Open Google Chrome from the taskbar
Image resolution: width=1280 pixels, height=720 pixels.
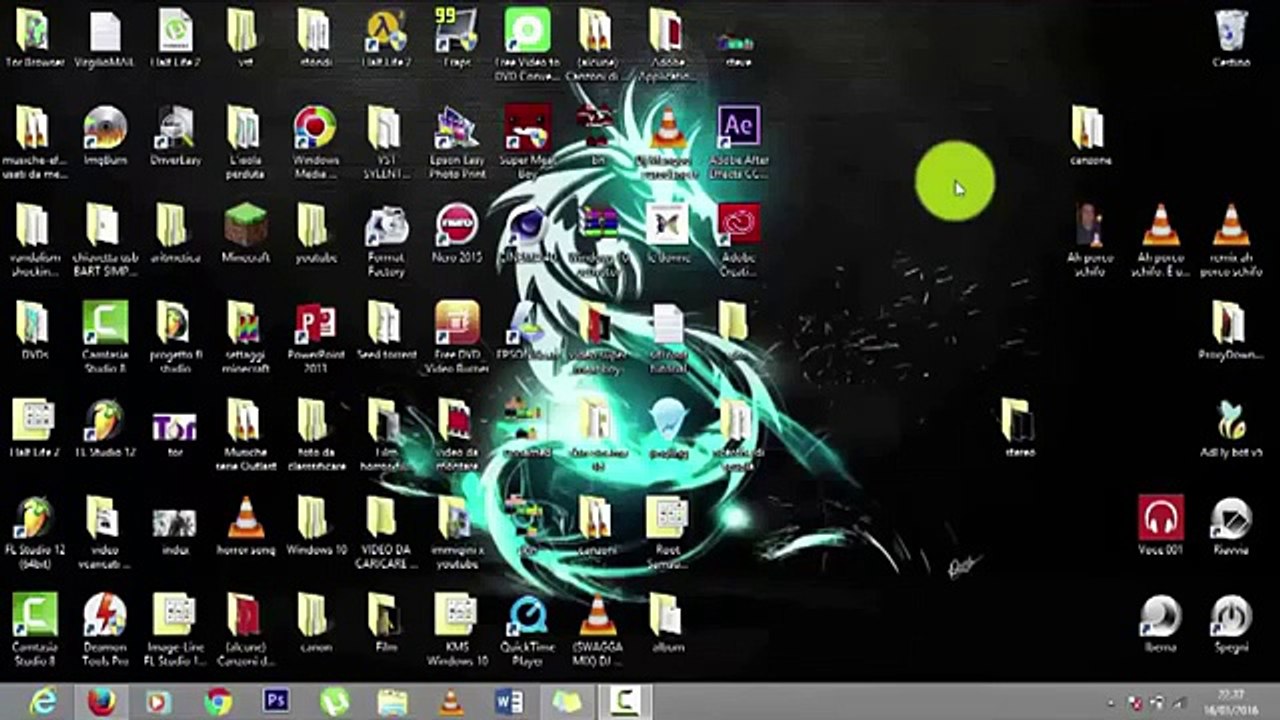point(217,702)
